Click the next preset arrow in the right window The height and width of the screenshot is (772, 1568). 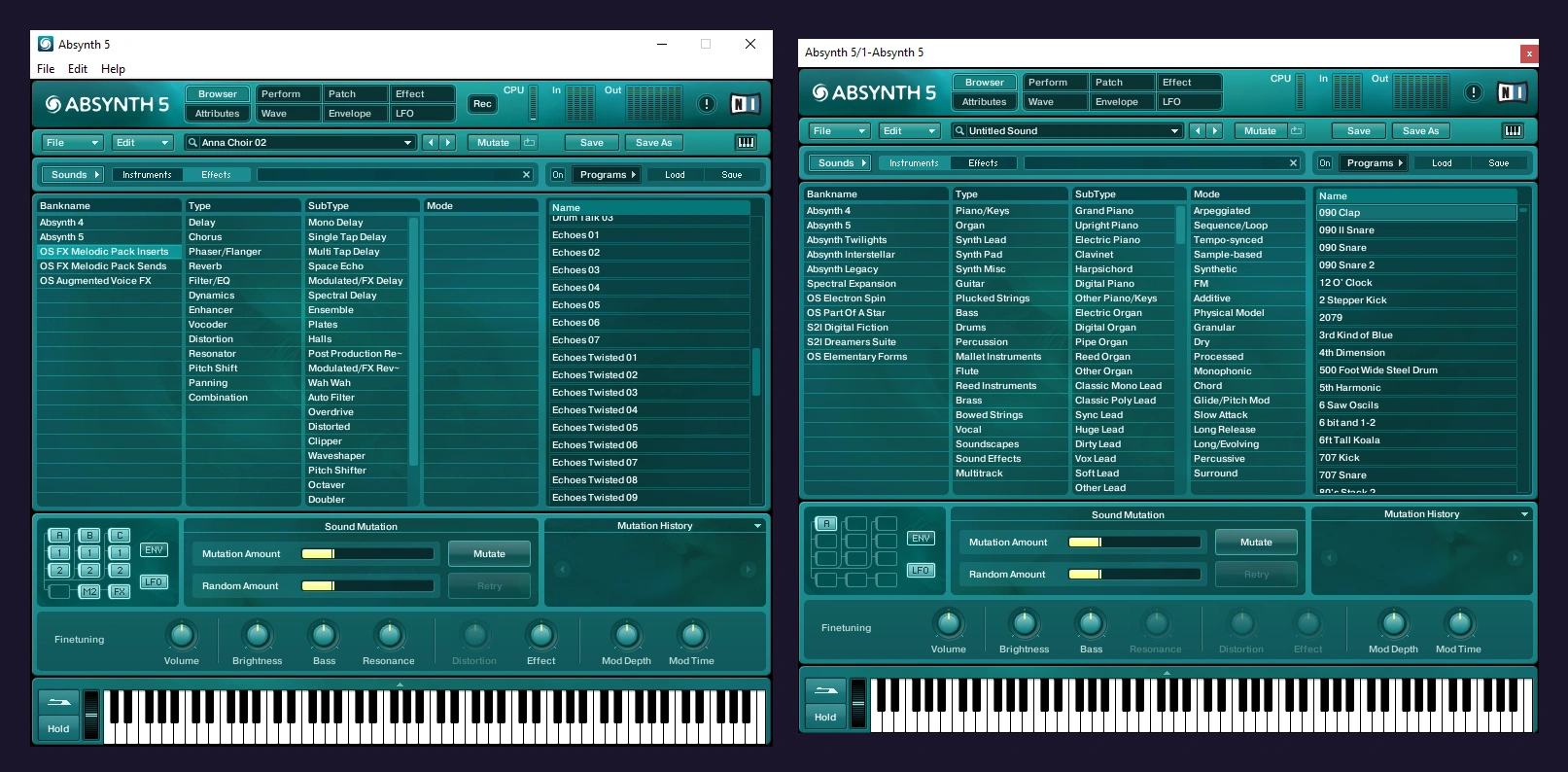point(1214,131)
